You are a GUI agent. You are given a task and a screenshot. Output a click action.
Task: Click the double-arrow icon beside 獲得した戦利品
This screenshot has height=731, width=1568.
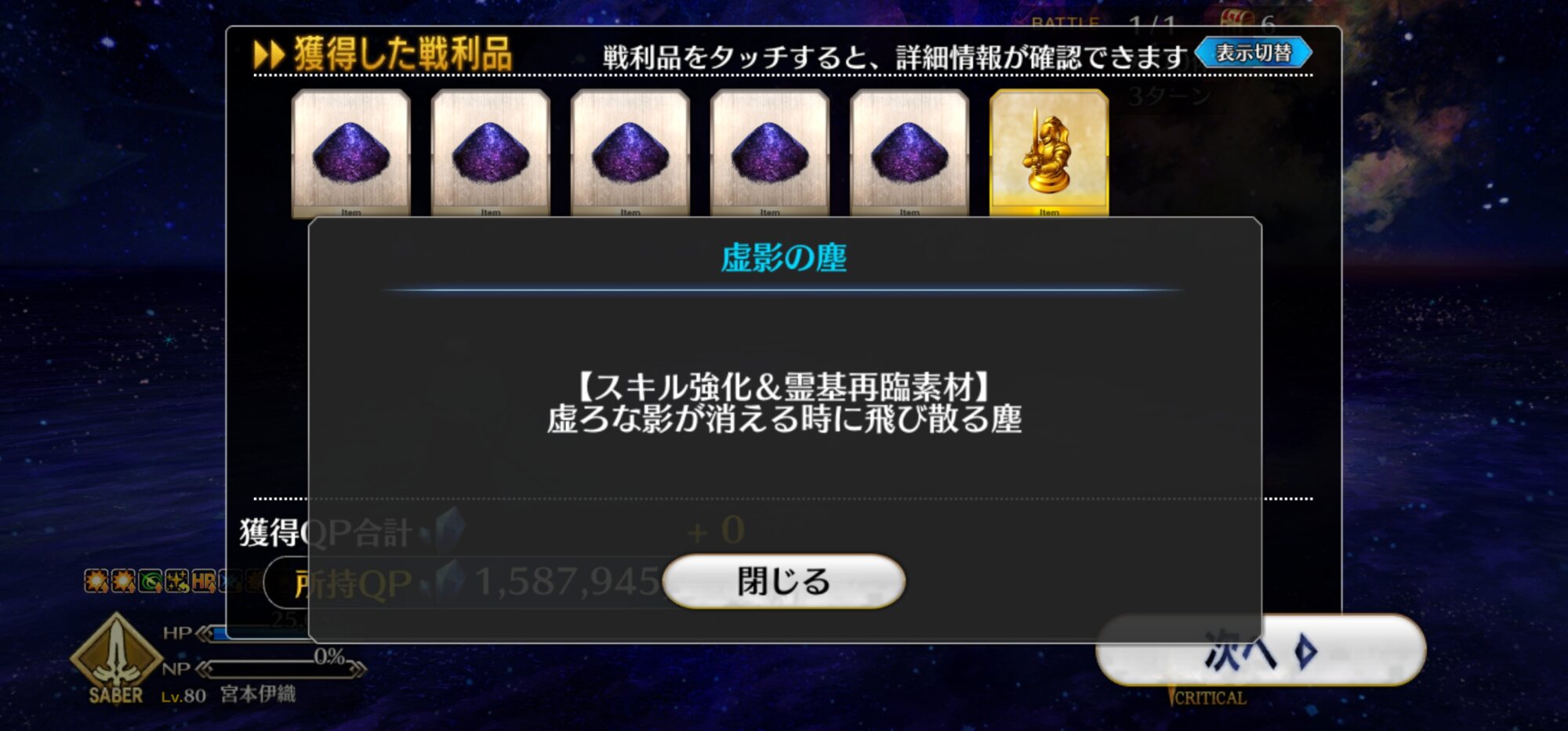click(x=269, y=55)
